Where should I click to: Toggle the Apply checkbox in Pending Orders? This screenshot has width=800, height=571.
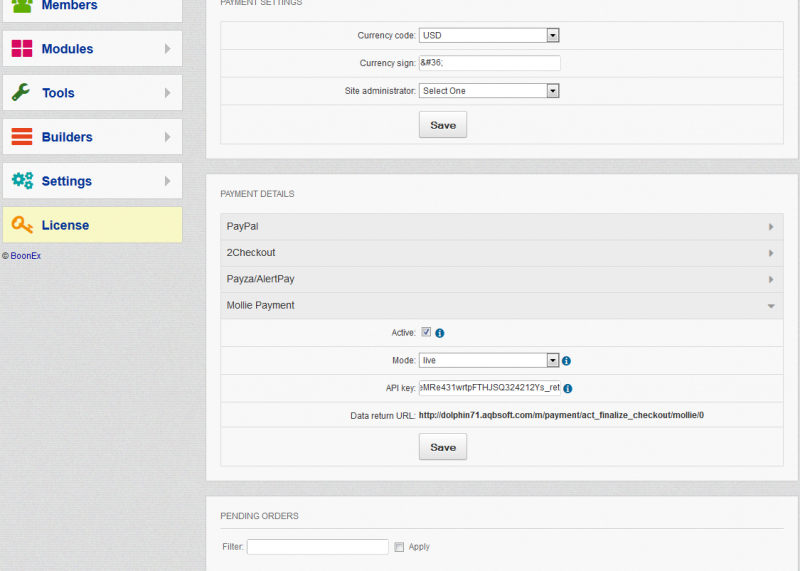tap(399, 547)
